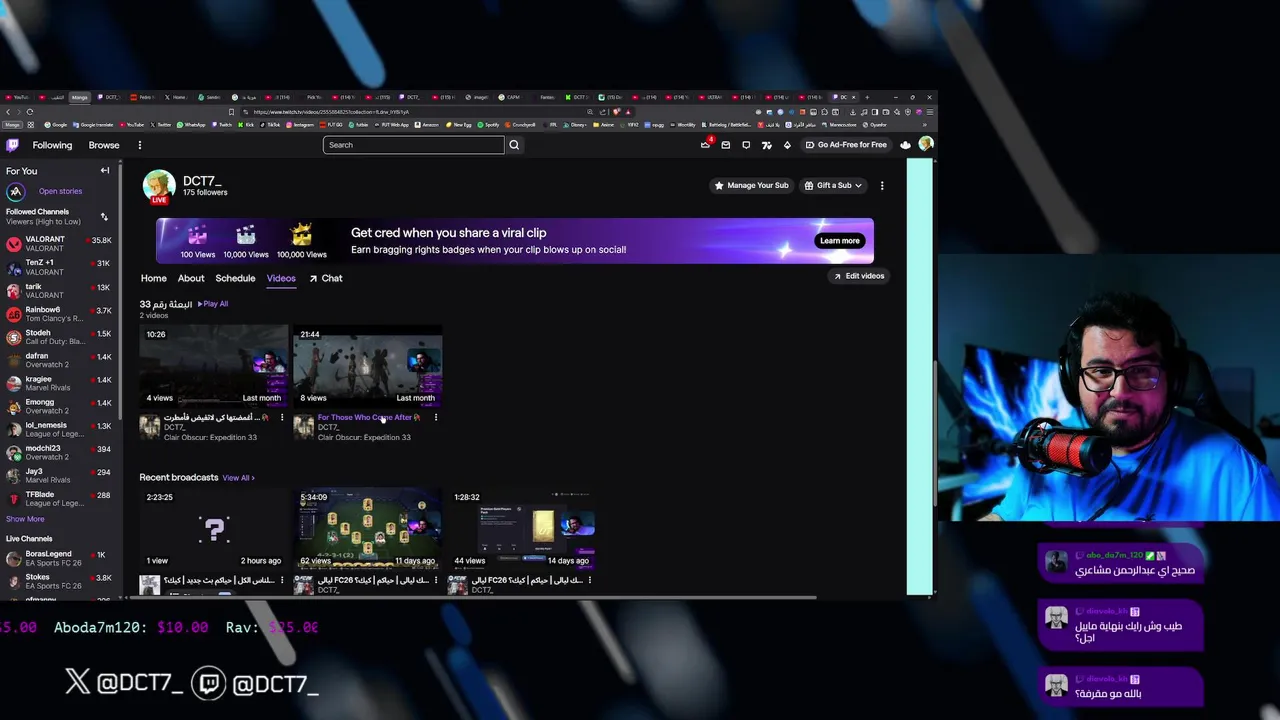Screen dimensions: 1280x720
Task: Focus the Twitch search field
Action: point(413,145)
